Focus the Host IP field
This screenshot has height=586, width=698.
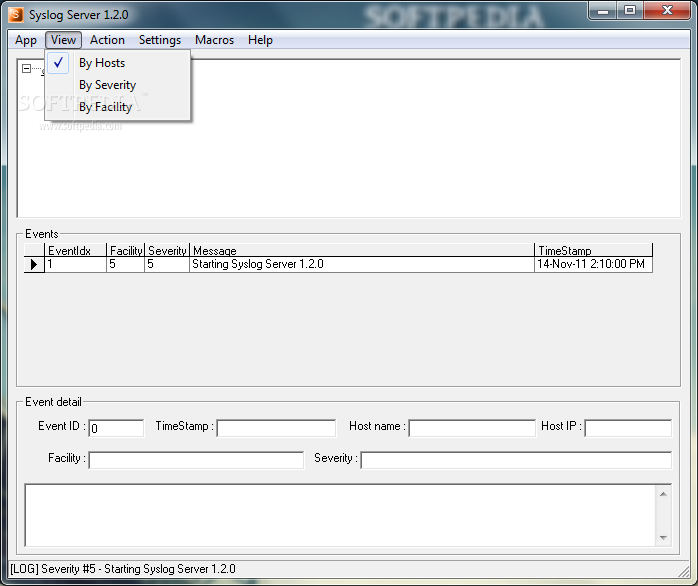tap(628, 428)
